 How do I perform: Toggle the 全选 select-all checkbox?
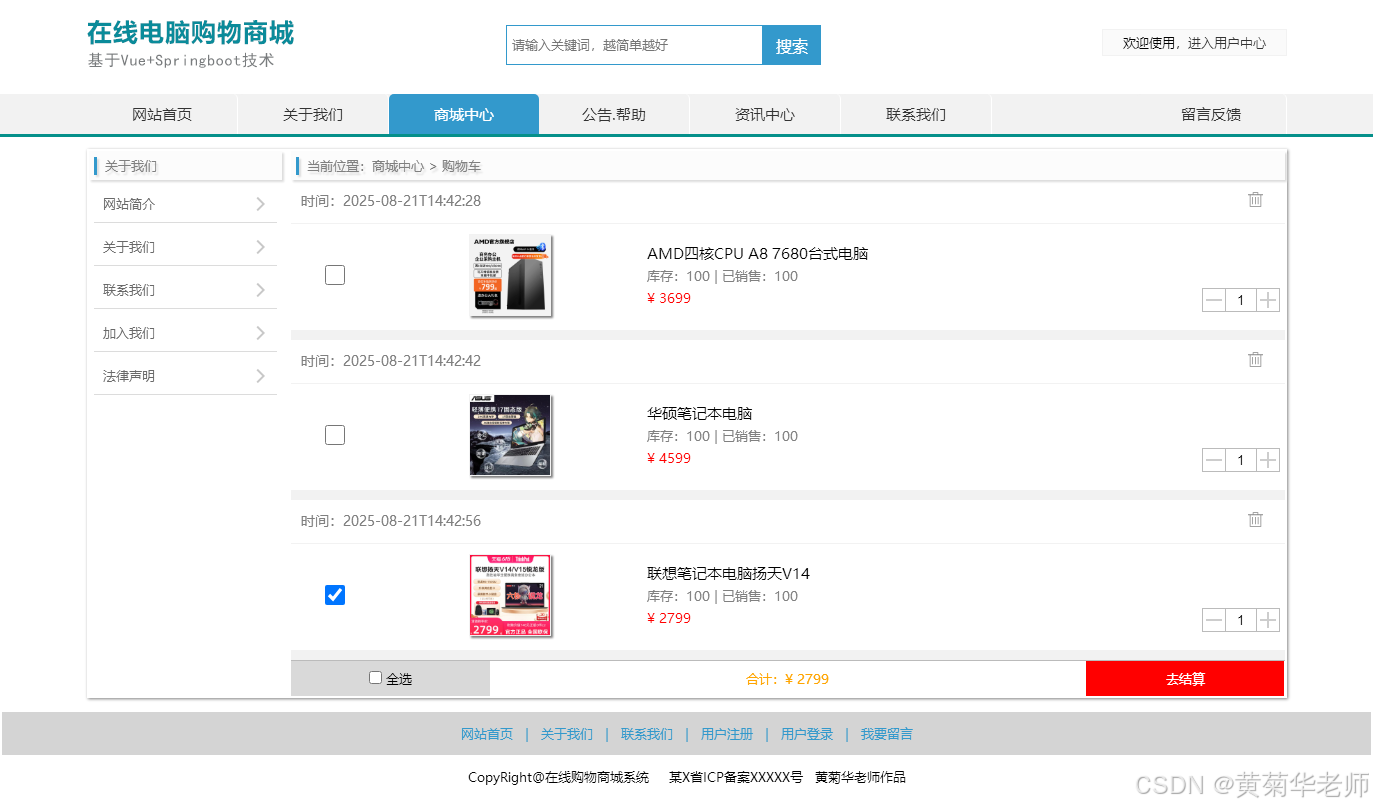[x=376, y=678]
